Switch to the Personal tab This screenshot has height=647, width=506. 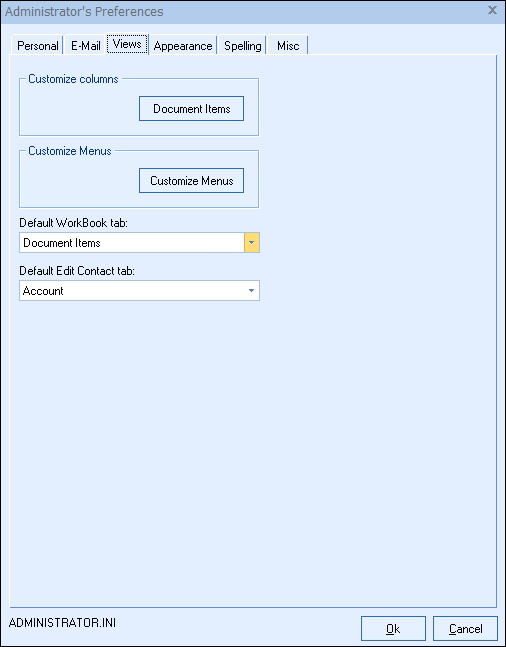click(38, 45)
